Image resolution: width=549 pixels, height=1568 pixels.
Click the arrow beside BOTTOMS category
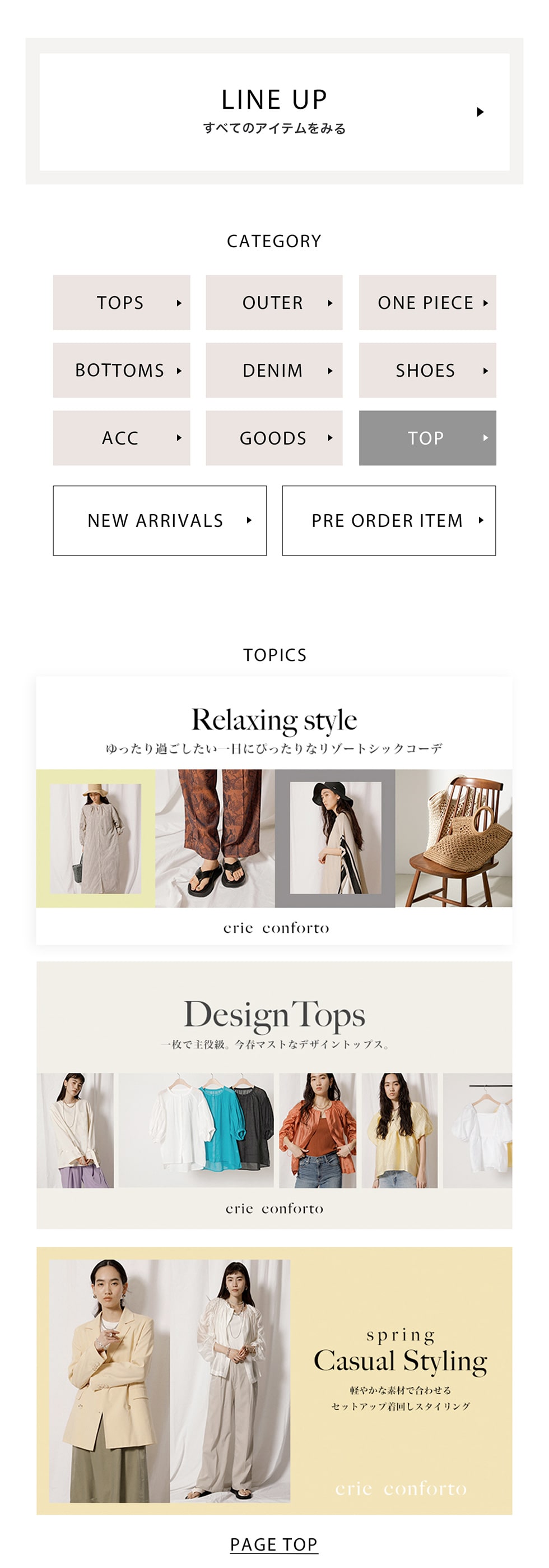pyautogui.click(x=179, y=371)
